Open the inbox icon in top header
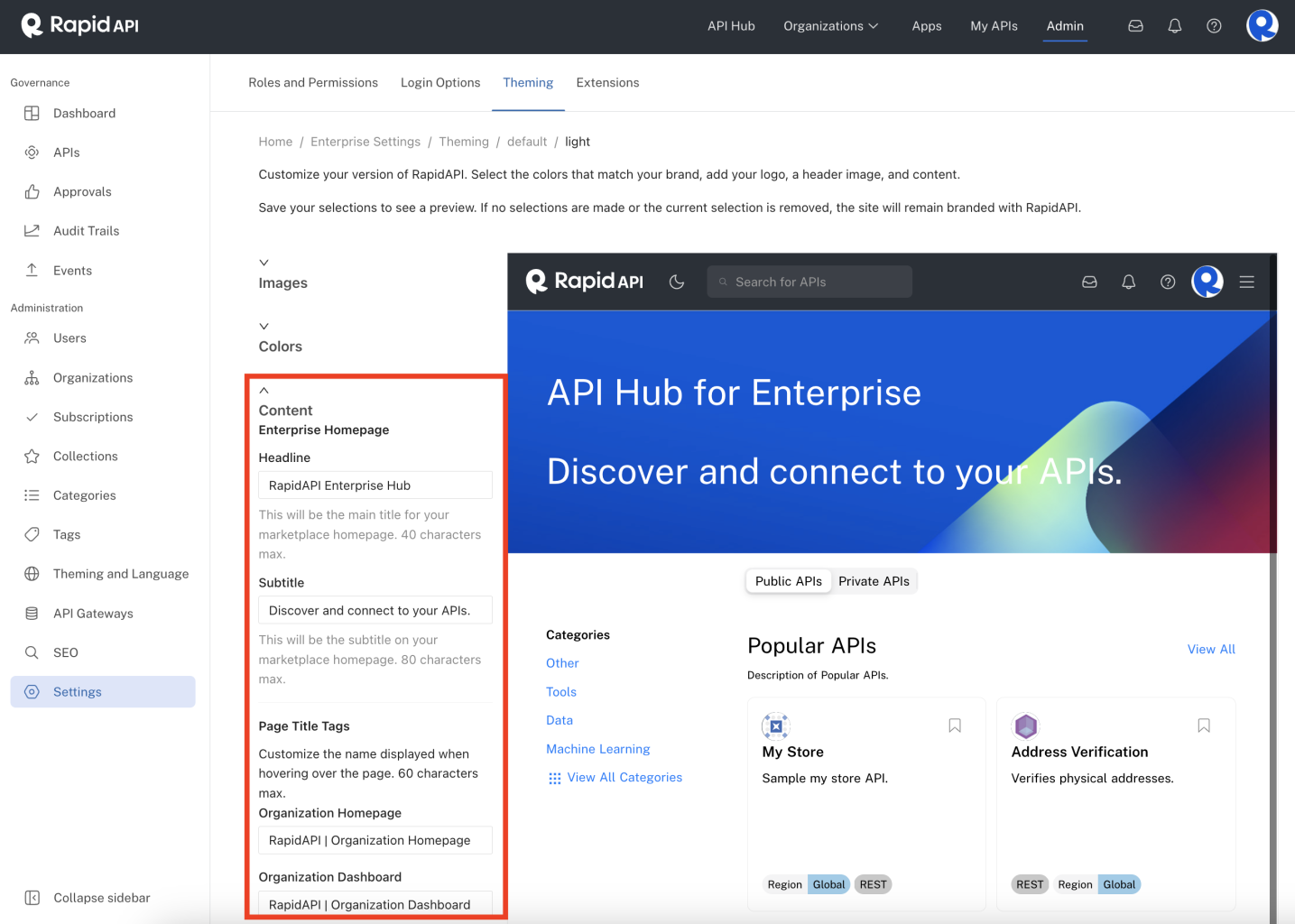The image size is (1295, 924). tap(1135, 26)
